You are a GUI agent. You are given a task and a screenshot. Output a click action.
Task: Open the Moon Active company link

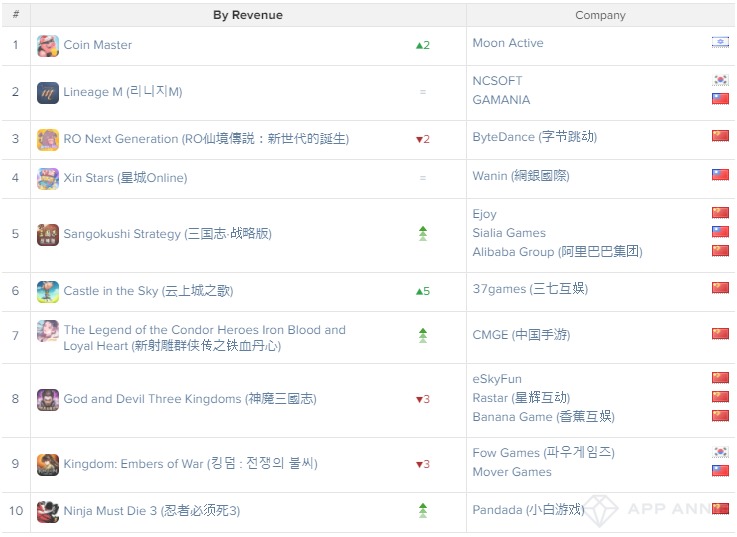click(508, 43)
